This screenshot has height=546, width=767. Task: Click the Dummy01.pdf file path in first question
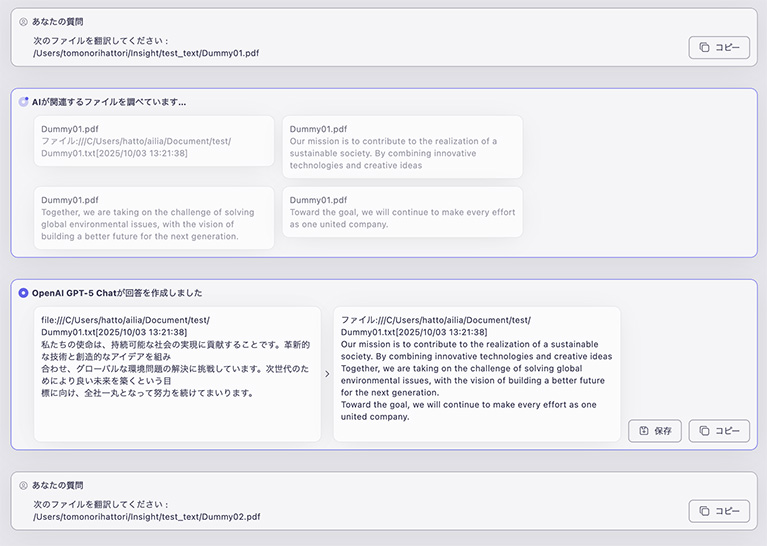146,53
